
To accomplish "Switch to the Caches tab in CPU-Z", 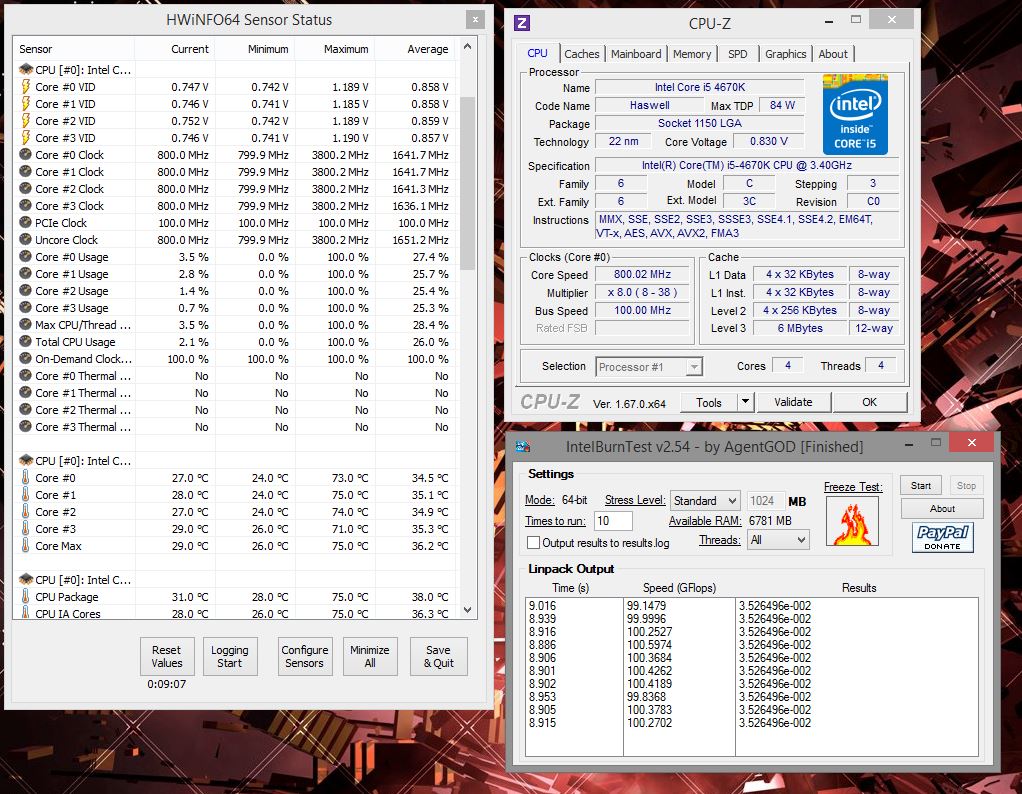I will point(581,54).
